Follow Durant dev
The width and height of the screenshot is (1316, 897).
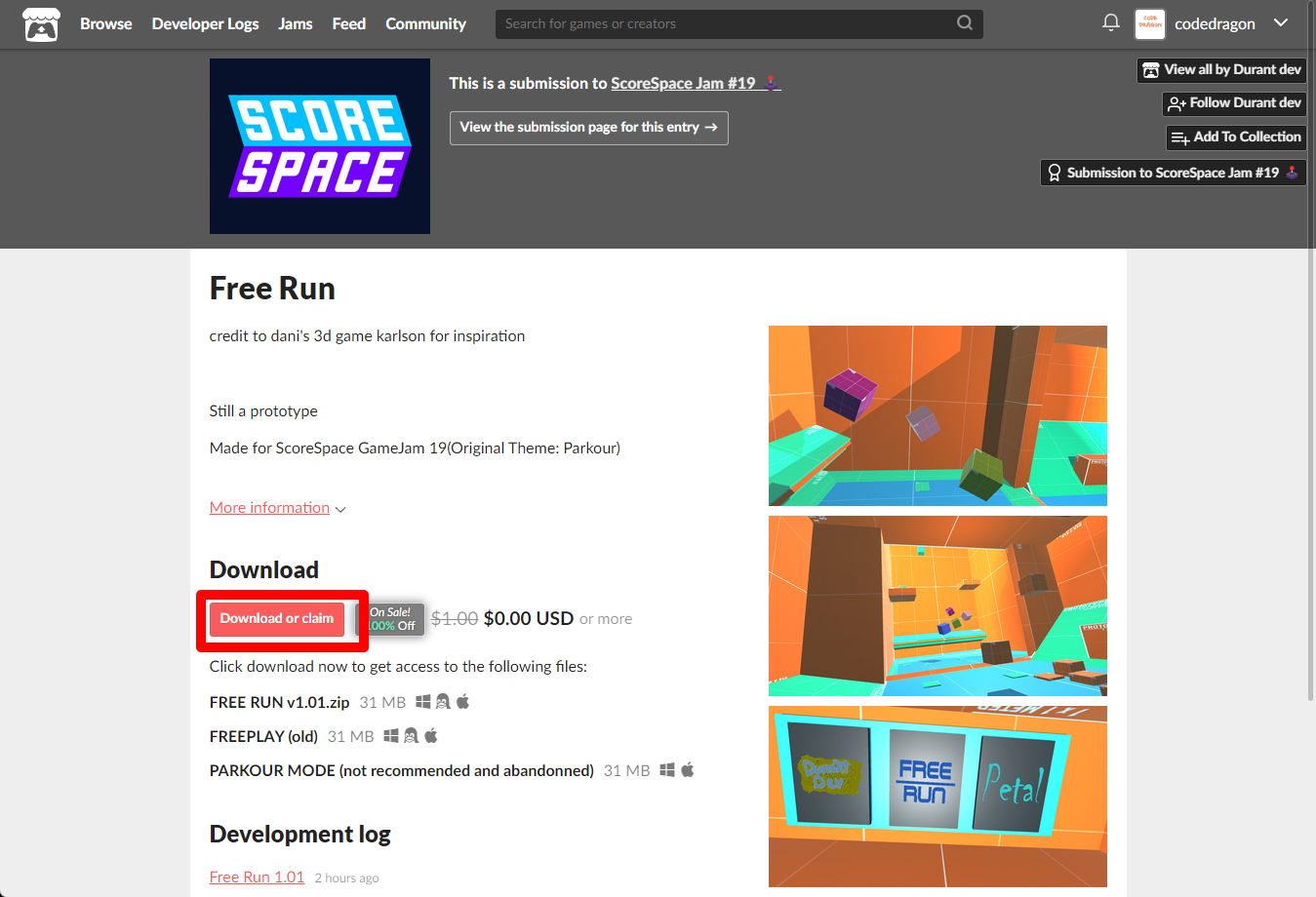(1234, 103)
